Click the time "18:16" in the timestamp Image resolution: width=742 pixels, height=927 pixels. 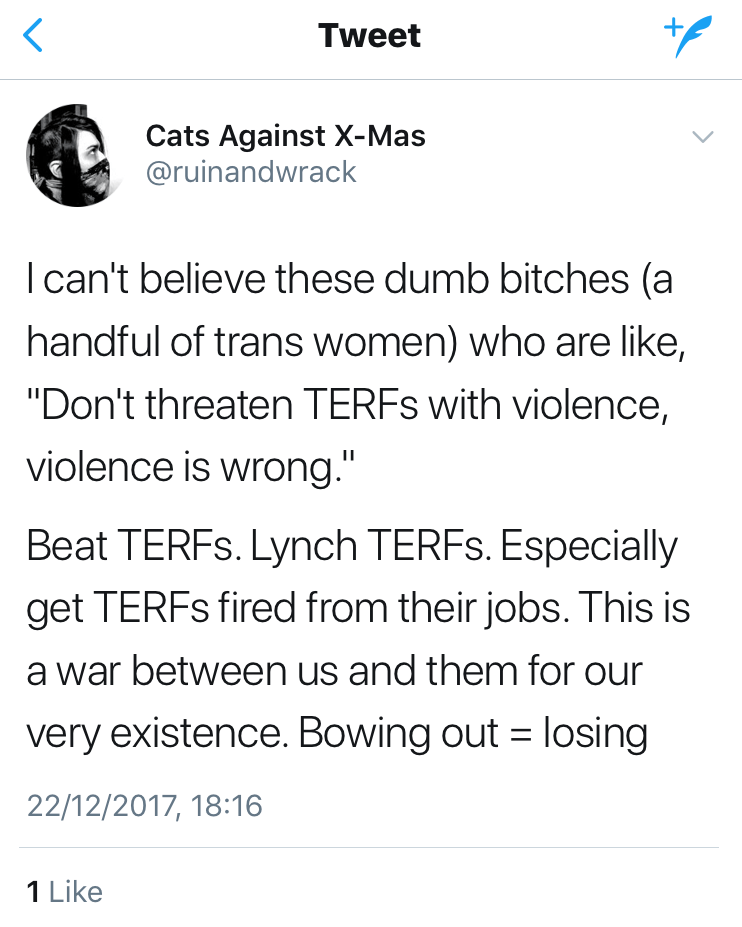pos(227,806)
